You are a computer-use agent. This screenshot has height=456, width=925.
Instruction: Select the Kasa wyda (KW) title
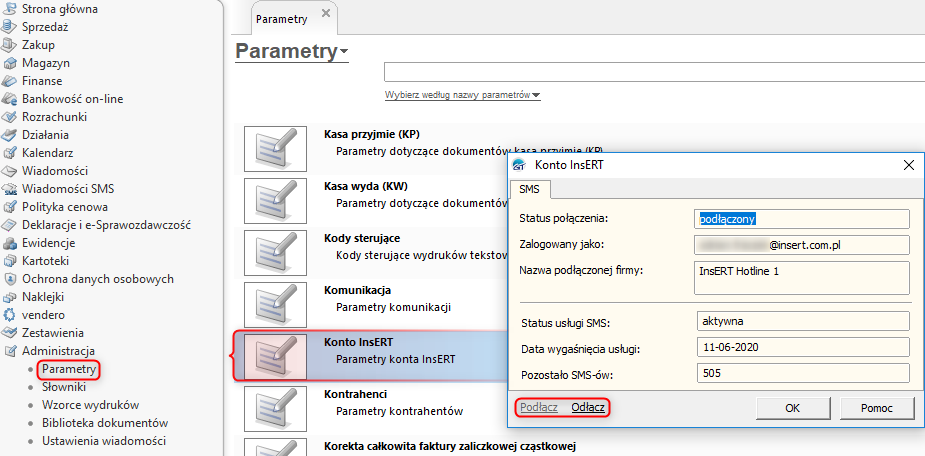tap(366, 186)
